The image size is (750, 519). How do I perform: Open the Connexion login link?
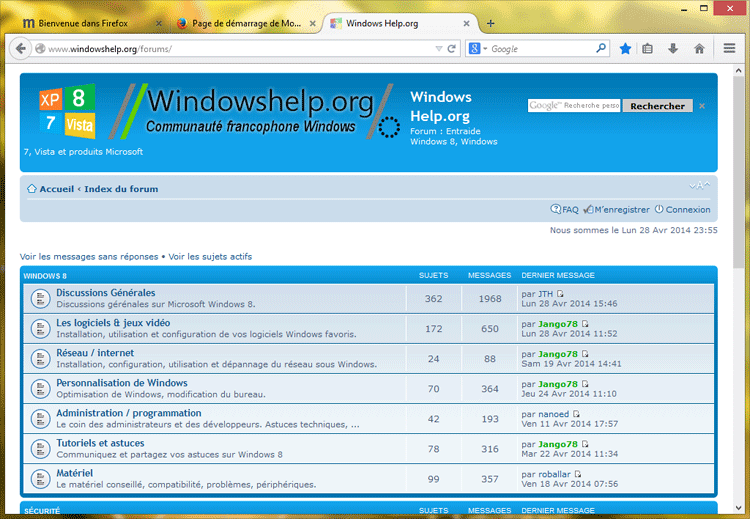687,210
